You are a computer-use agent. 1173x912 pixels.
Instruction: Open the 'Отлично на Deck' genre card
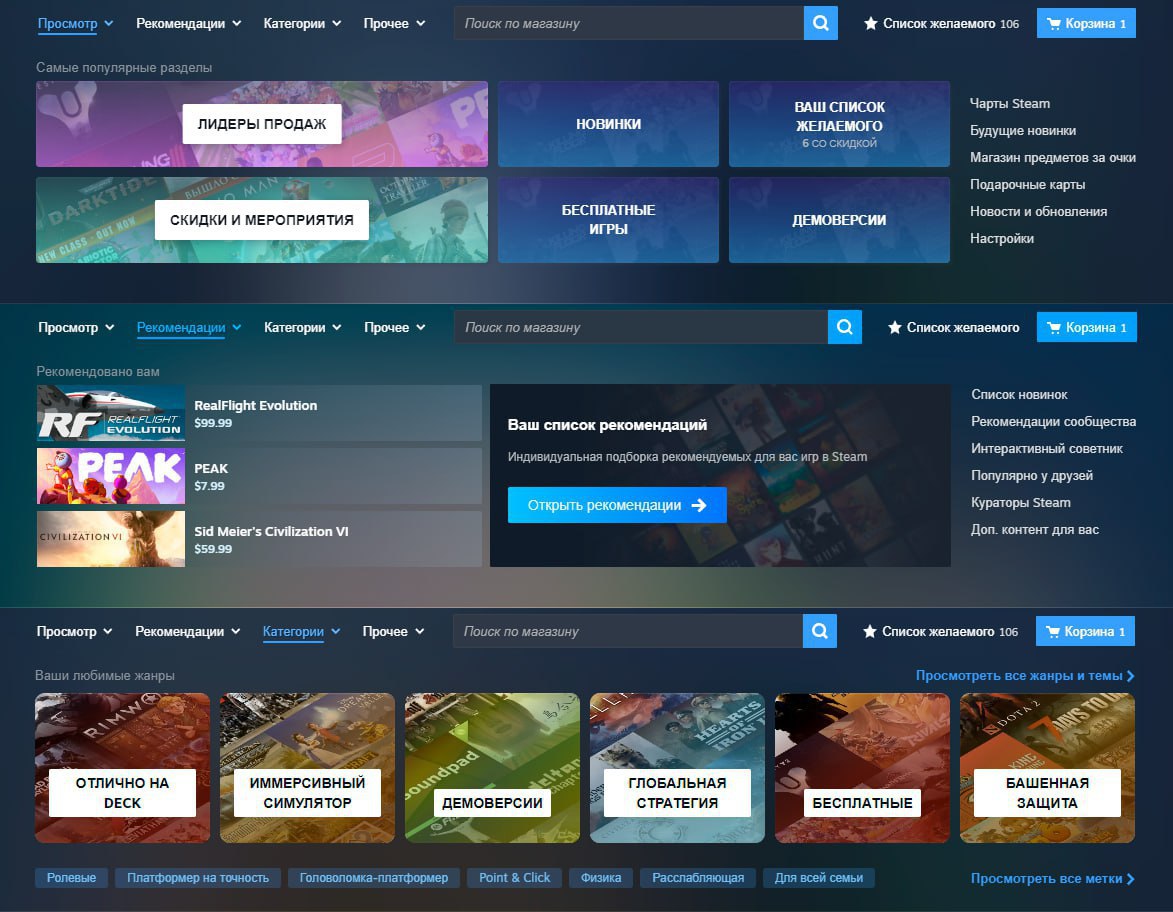pyautogui.click(x=123, y=768)
